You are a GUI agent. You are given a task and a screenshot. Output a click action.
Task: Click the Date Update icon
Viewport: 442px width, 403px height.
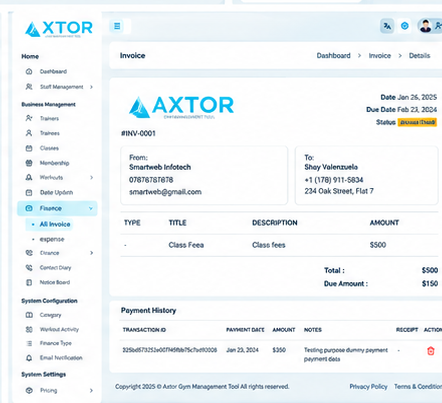(29, 192)
